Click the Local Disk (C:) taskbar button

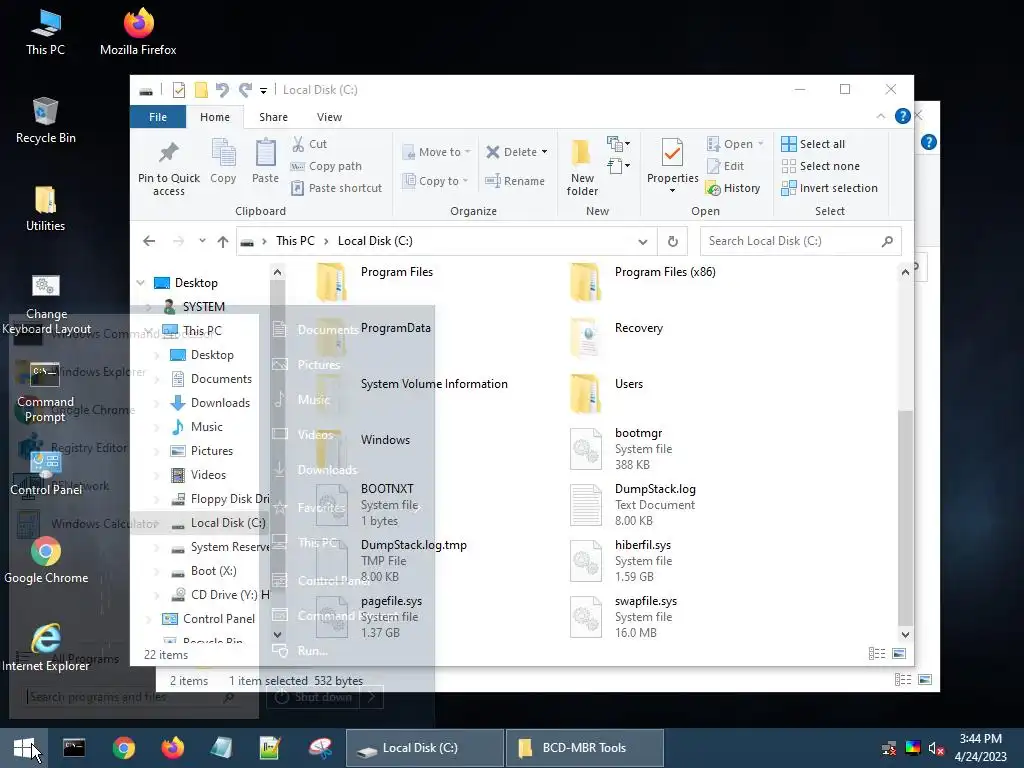tap(424, 748)
